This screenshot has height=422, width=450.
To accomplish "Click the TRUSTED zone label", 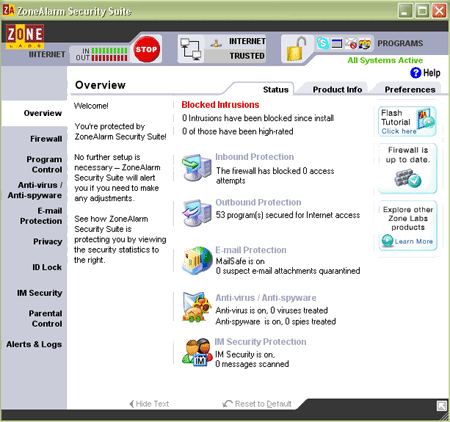I will click(x=247, y=56).
